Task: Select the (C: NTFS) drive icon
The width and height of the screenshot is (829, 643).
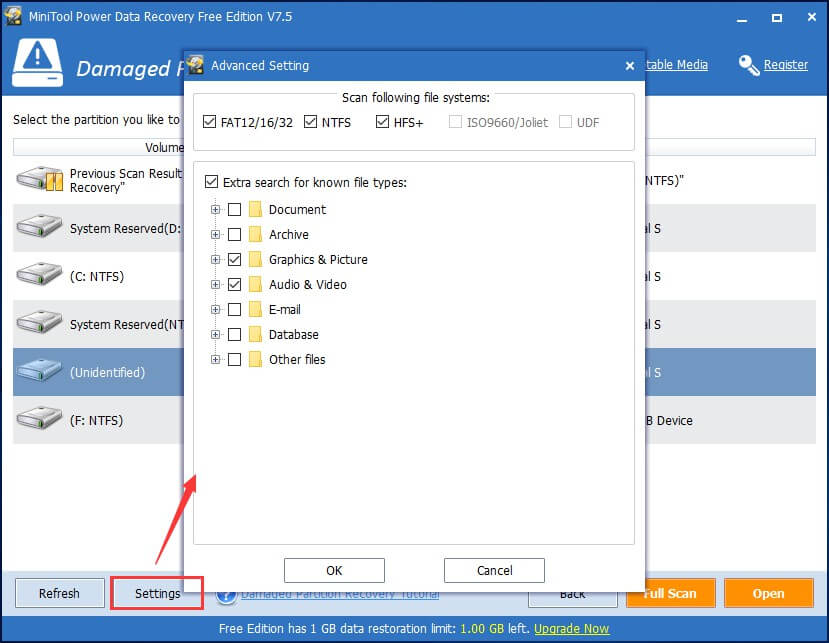Action: (x=39, y=274)
